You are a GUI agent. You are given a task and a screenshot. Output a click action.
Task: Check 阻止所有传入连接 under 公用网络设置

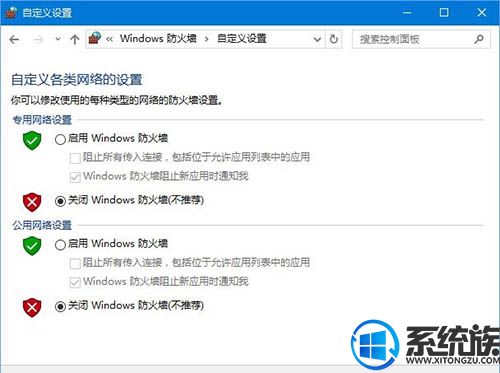[x=75, y=264]
